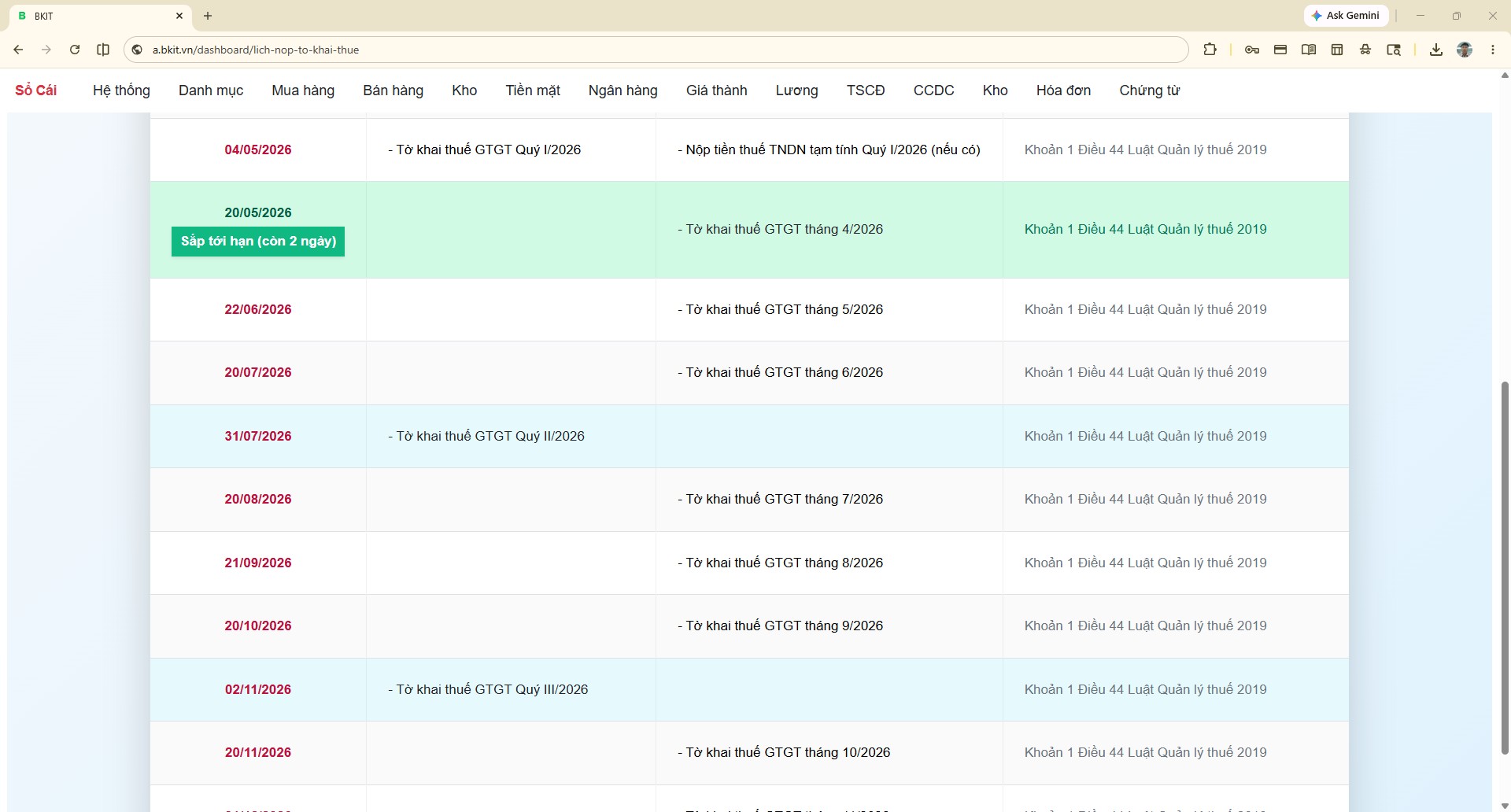Open the Hóa đơn menu
Viewport: 1511px width, 812px height.
point(1063,90)
